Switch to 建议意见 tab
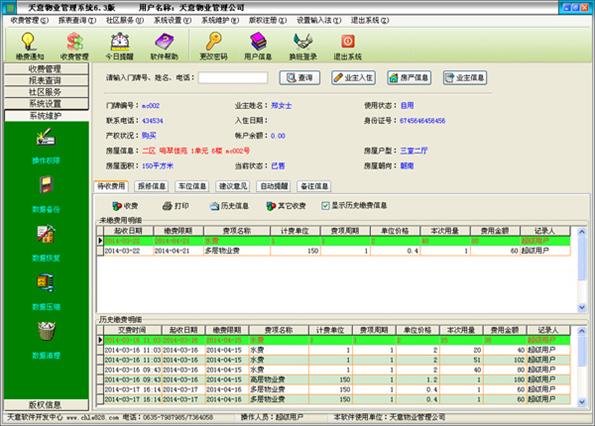 click(233, 186)
